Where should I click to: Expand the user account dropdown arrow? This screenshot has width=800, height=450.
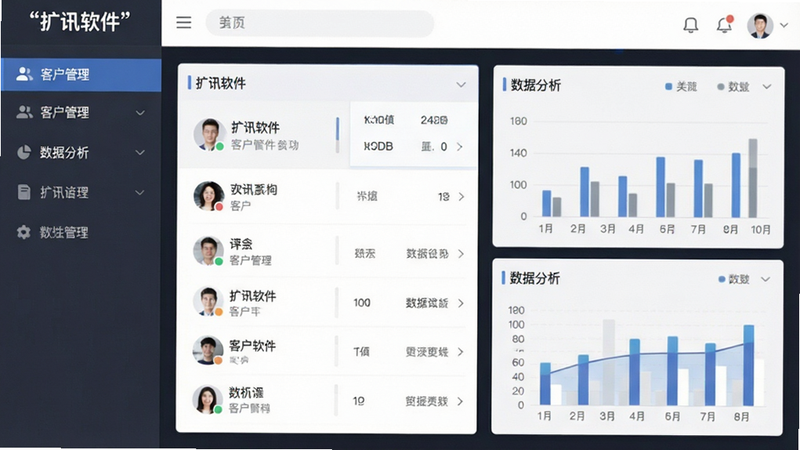tap(784, 24)
